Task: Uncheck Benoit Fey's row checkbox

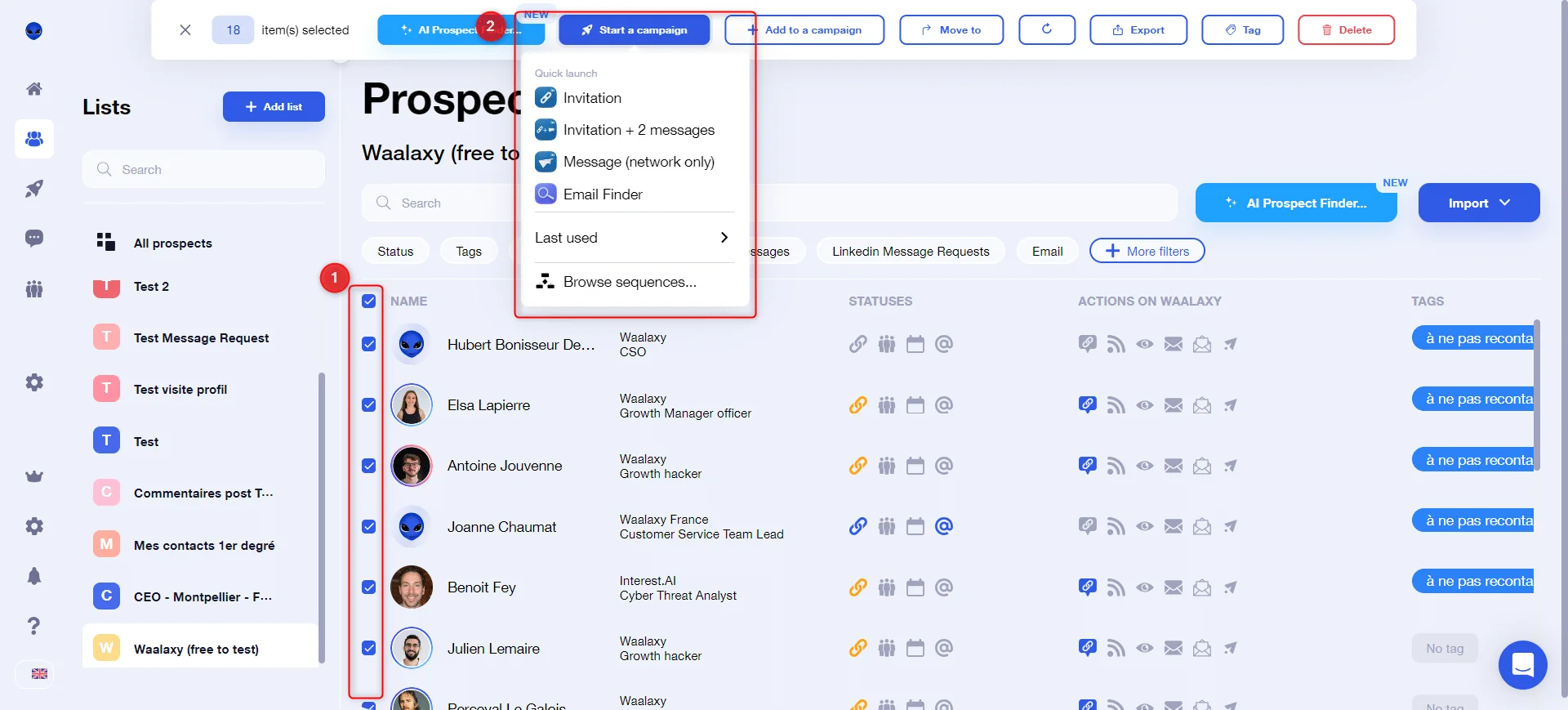Action: click(x=369, y=587)
